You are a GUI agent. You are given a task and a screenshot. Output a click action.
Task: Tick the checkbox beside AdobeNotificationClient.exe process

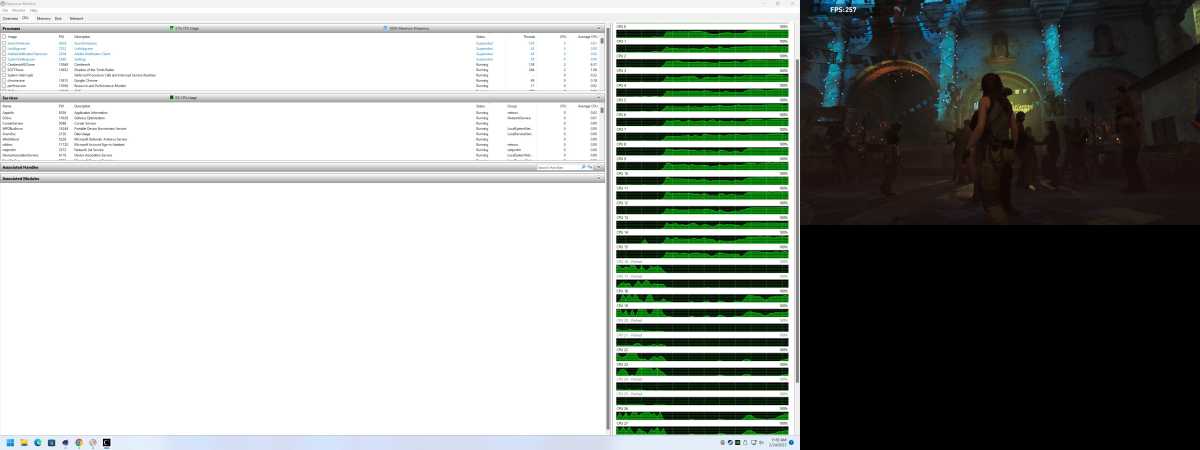[x=4, y=54]
